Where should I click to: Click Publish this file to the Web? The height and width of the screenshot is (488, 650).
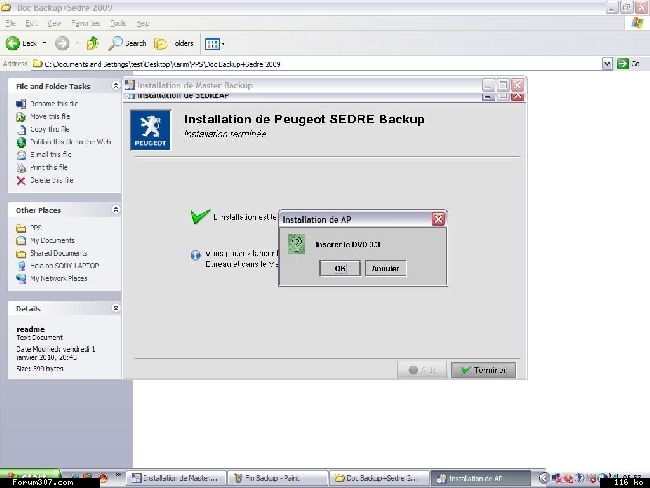pyautogui.click(x=70, y=142)
